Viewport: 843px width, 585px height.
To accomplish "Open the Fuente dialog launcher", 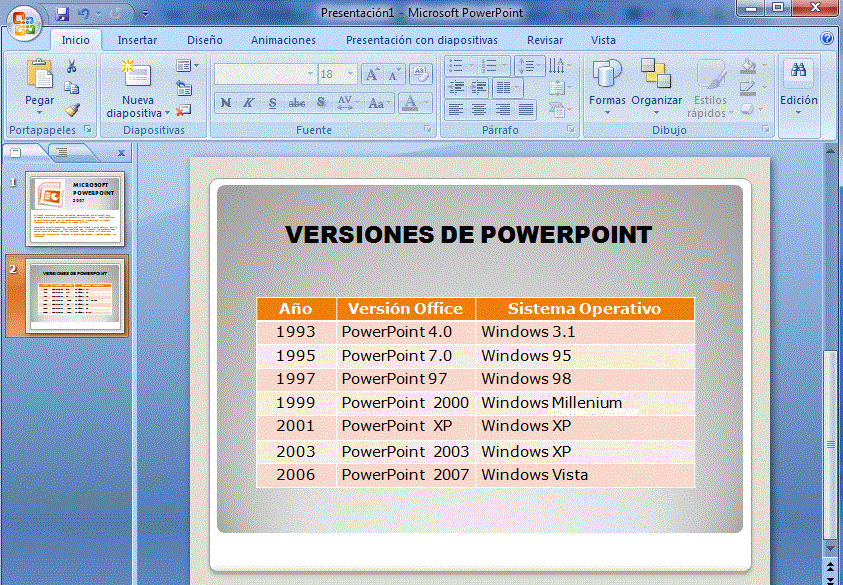I will point(428,131).
